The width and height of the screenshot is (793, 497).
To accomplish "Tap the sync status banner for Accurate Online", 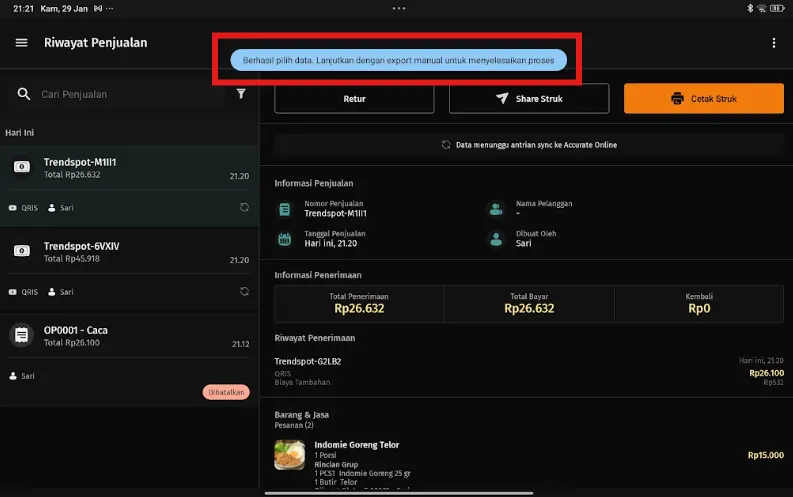I will (x=529, y=145).
